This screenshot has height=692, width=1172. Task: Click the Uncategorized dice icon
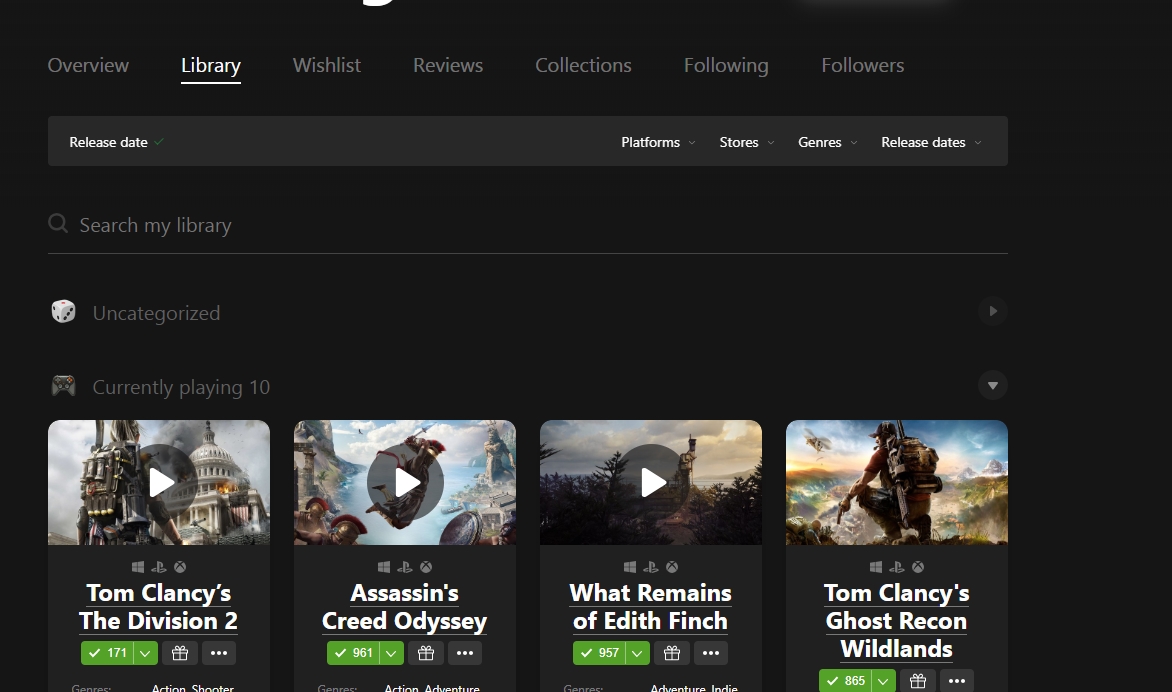[x=64, y=311]
